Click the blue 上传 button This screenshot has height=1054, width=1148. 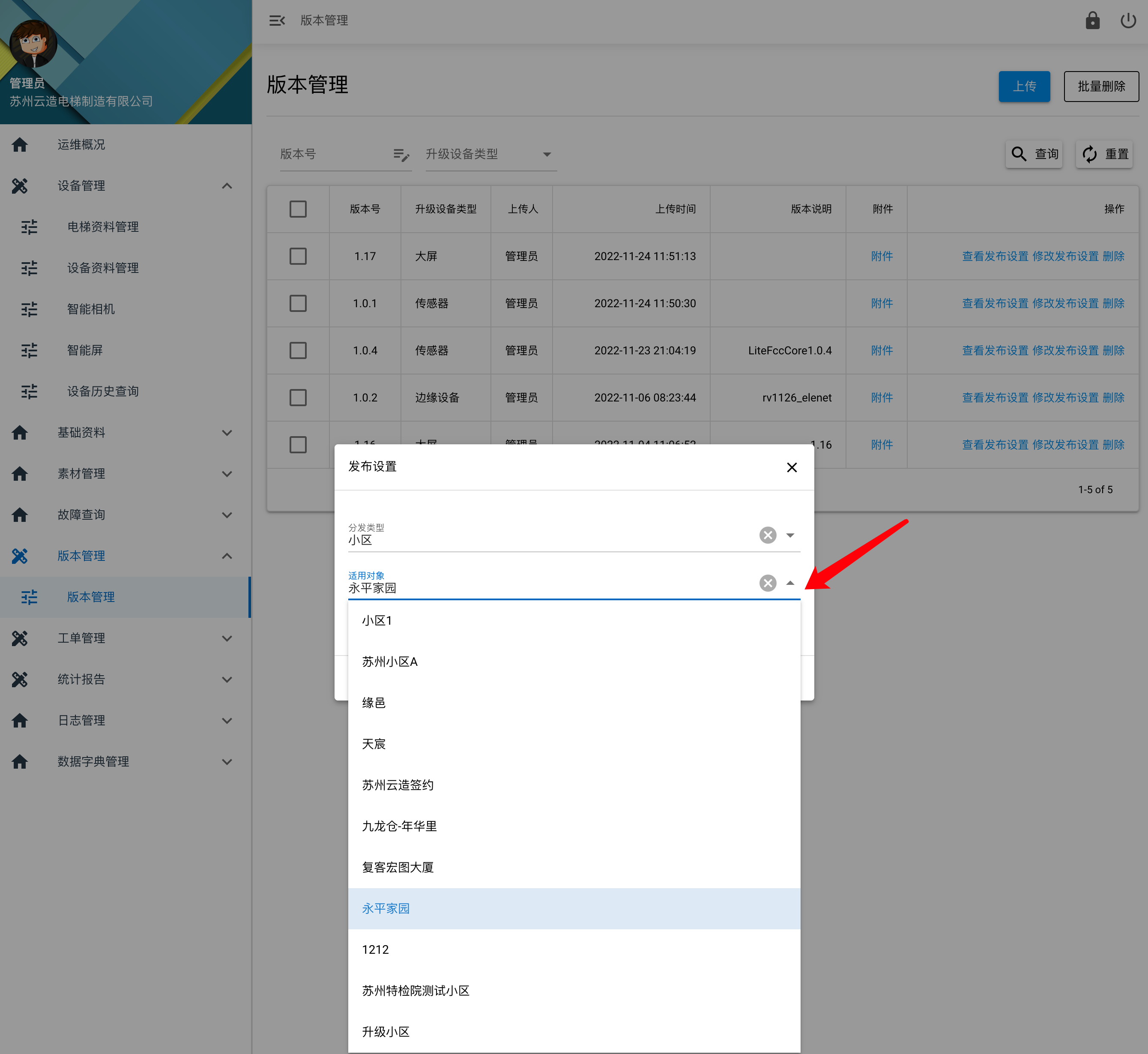pos(1024,87)
